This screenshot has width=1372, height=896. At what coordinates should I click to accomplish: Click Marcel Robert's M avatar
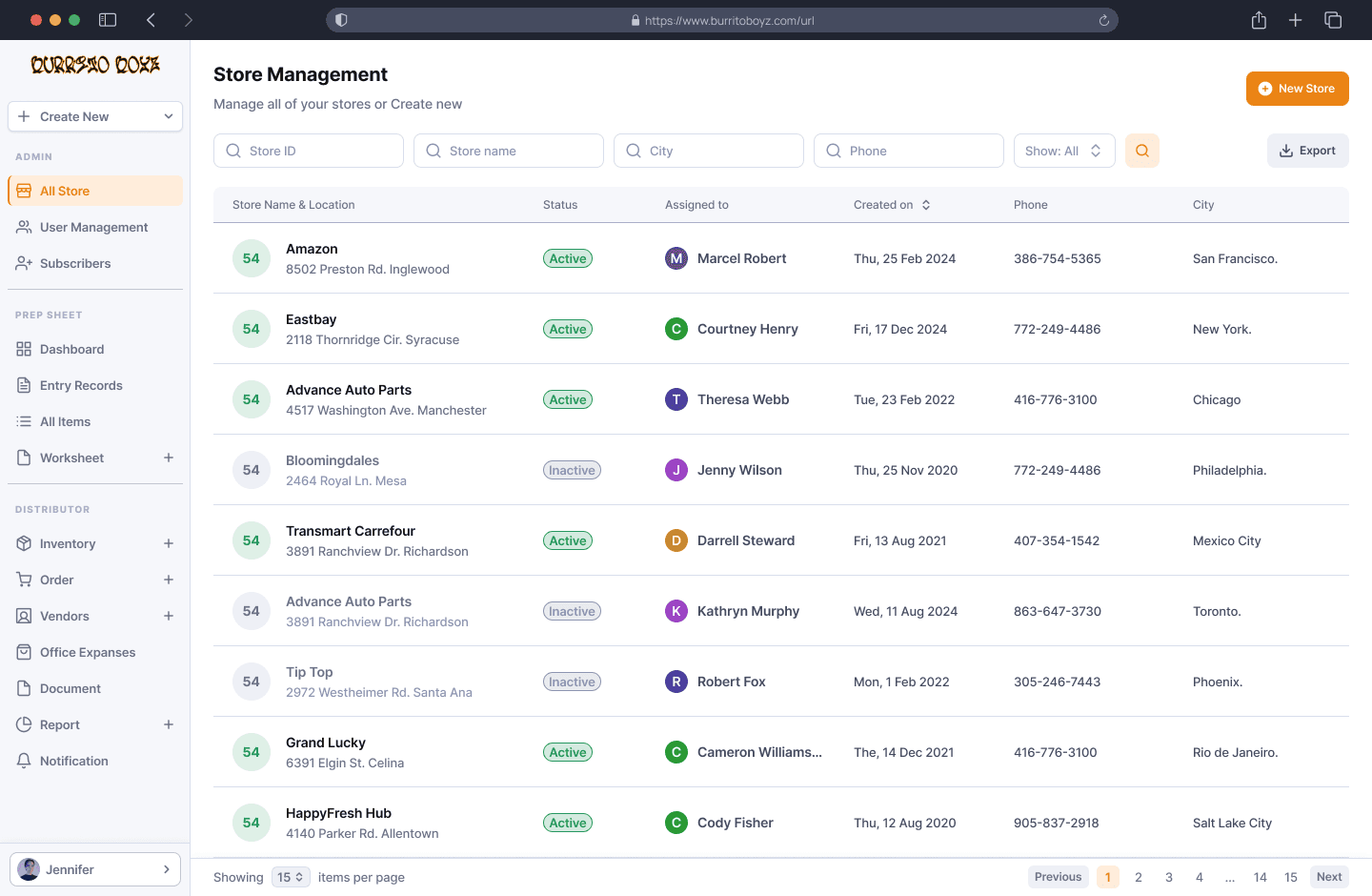click(676, 258)
